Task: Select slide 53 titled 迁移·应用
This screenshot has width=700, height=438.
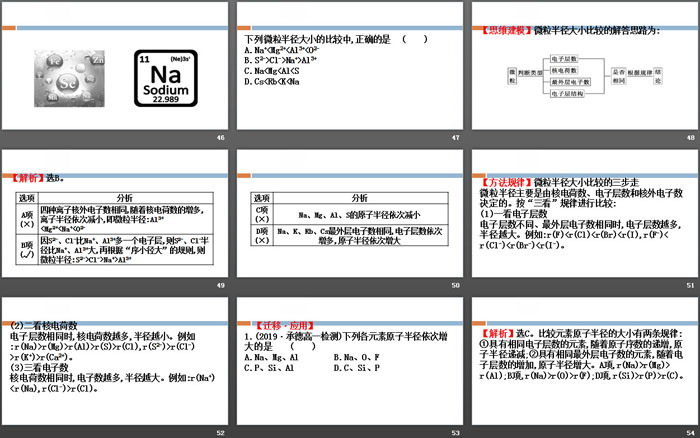Action: tap(350, 361)
